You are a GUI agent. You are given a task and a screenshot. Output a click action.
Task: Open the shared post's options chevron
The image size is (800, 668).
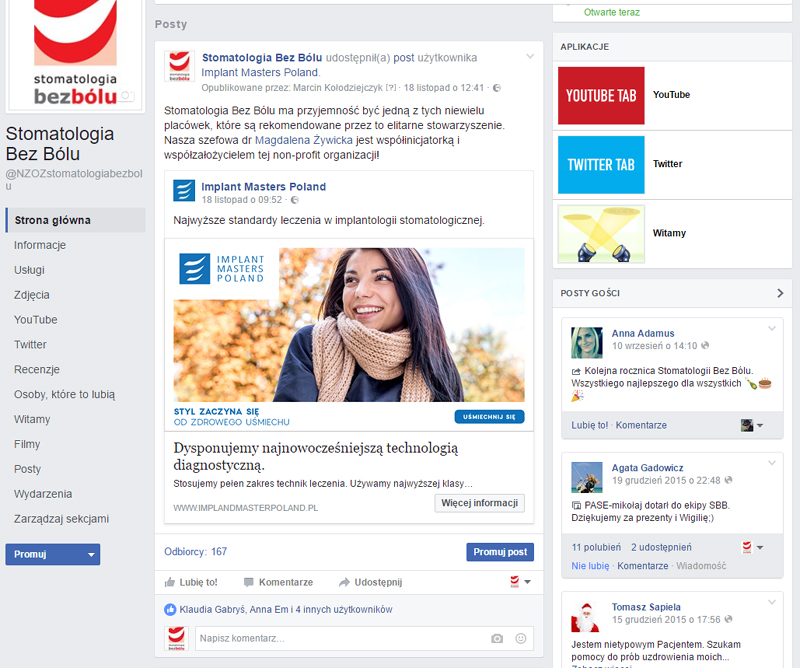click(531, 56)
